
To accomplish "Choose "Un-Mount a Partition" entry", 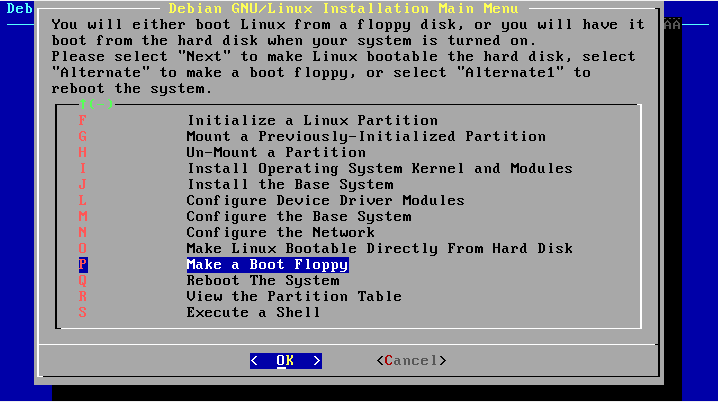I will point(276,152).
